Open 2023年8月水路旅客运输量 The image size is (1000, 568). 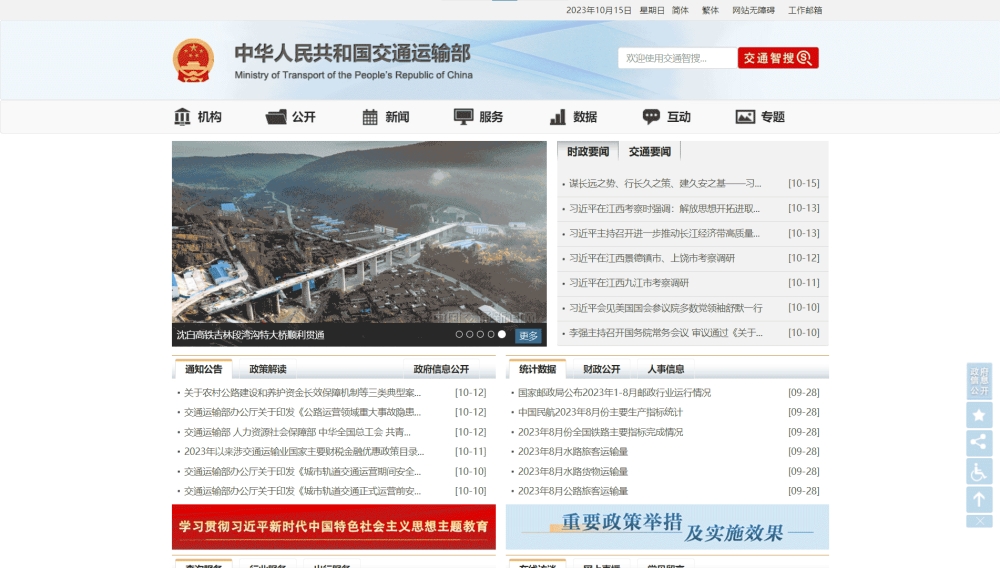(x=573, y=451)
